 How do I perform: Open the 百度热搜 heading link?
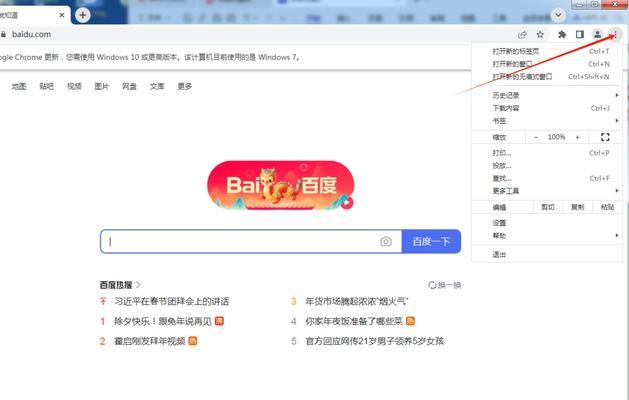(120, 285)
